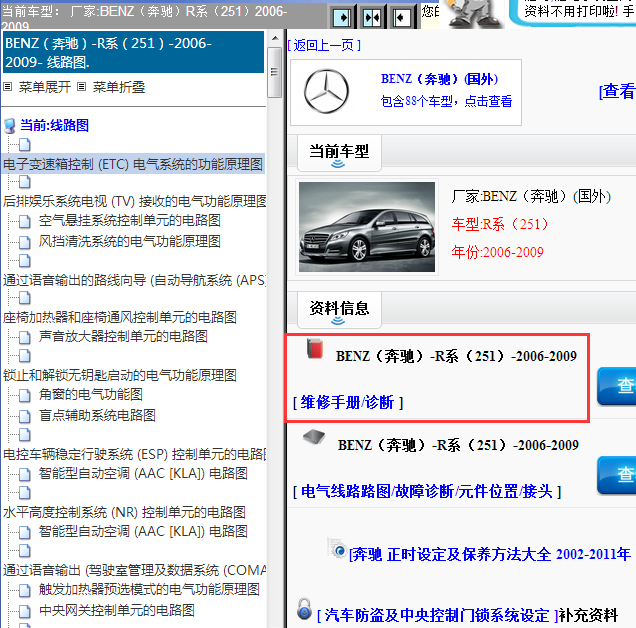Open 电控车辆稳定行驶系统 (ESP) 控制单元的电路图
This screenshot has width=636, height=628.
[135, 454]
